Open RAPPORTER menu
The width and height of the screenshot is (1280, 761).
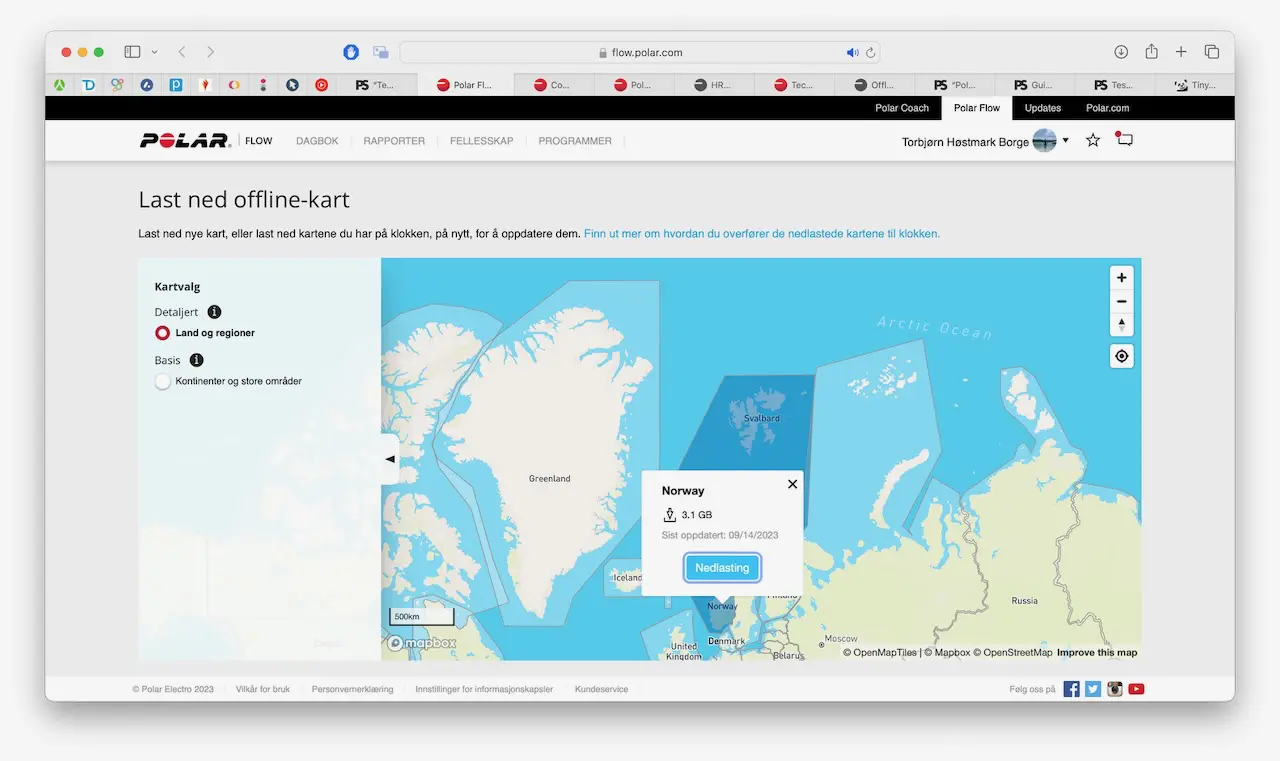[394, 141]
